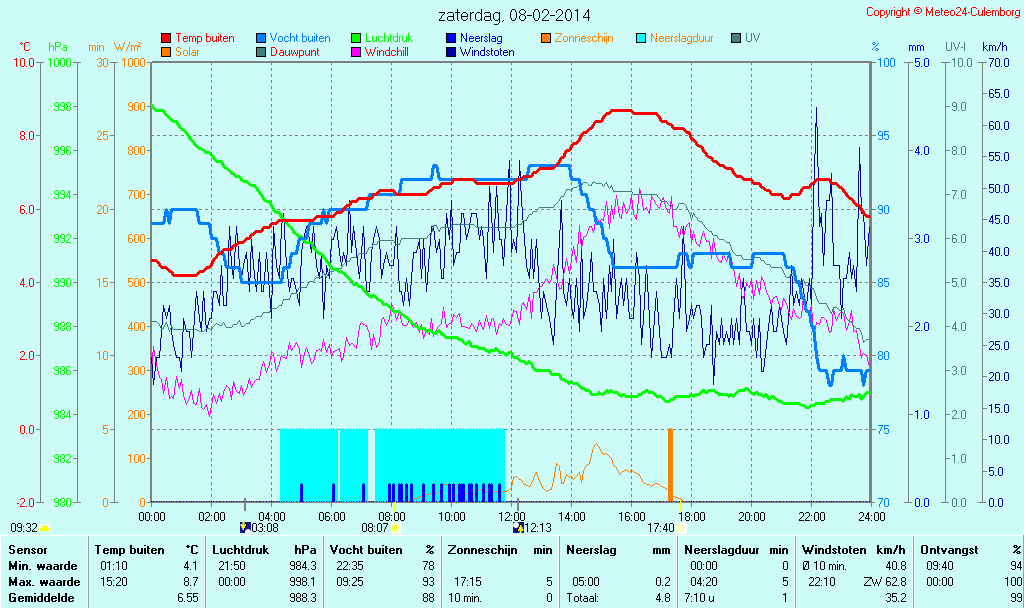Click the orange sunshine bar near 17:15
Image resolution: width=1026 pixels, height=608 pixels.
(670, 465)
